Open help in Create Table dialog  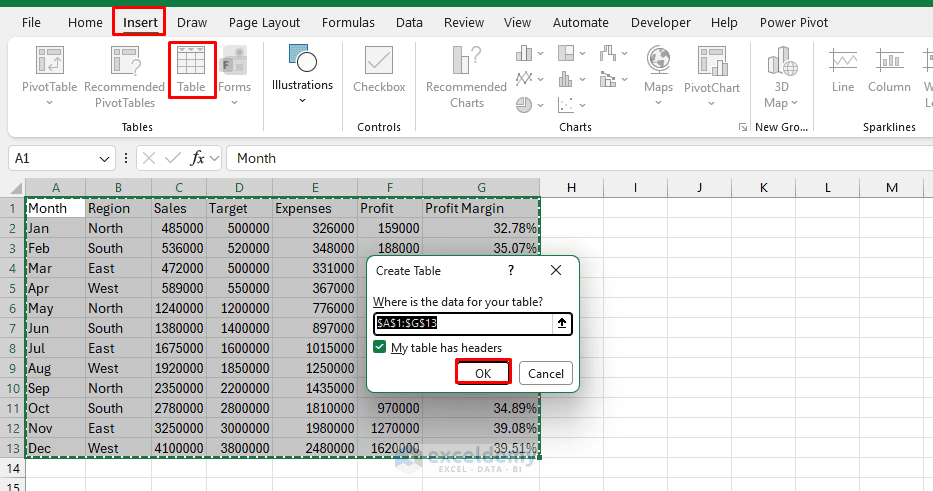pyautogui.click(x=511, y=270)
